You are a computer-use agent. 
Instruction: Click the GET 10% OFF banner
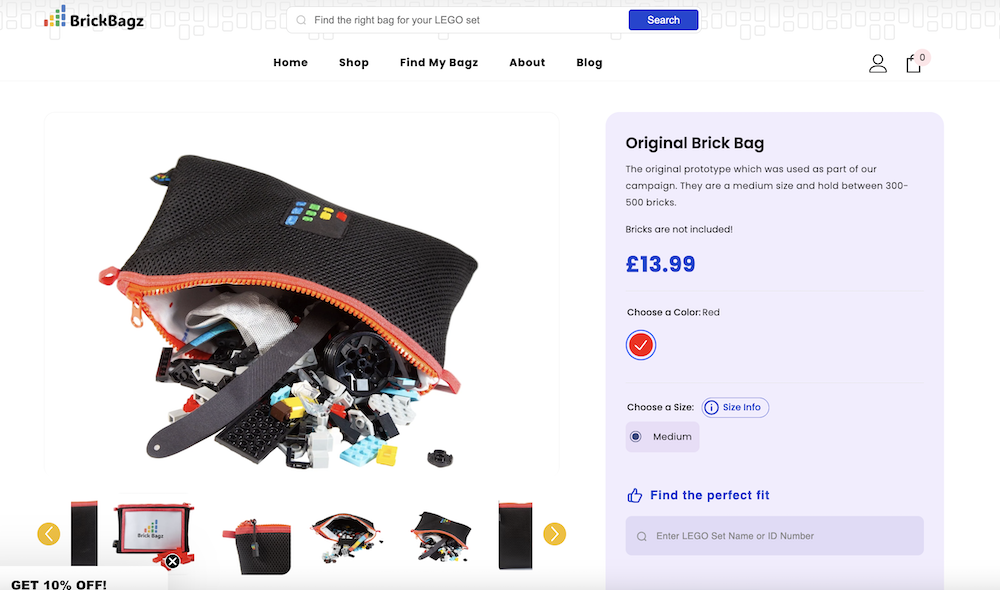click(57, 584)
